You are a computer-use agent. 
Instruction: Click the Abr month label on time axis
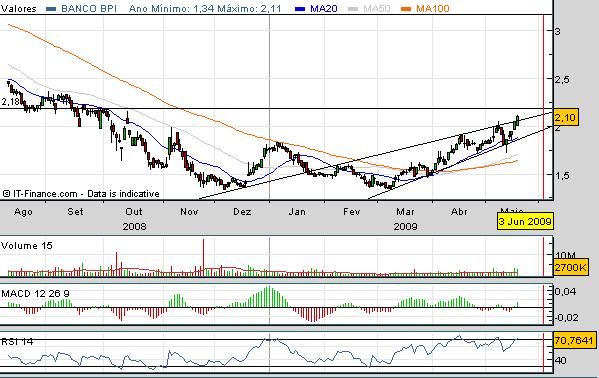coord(459,211)
